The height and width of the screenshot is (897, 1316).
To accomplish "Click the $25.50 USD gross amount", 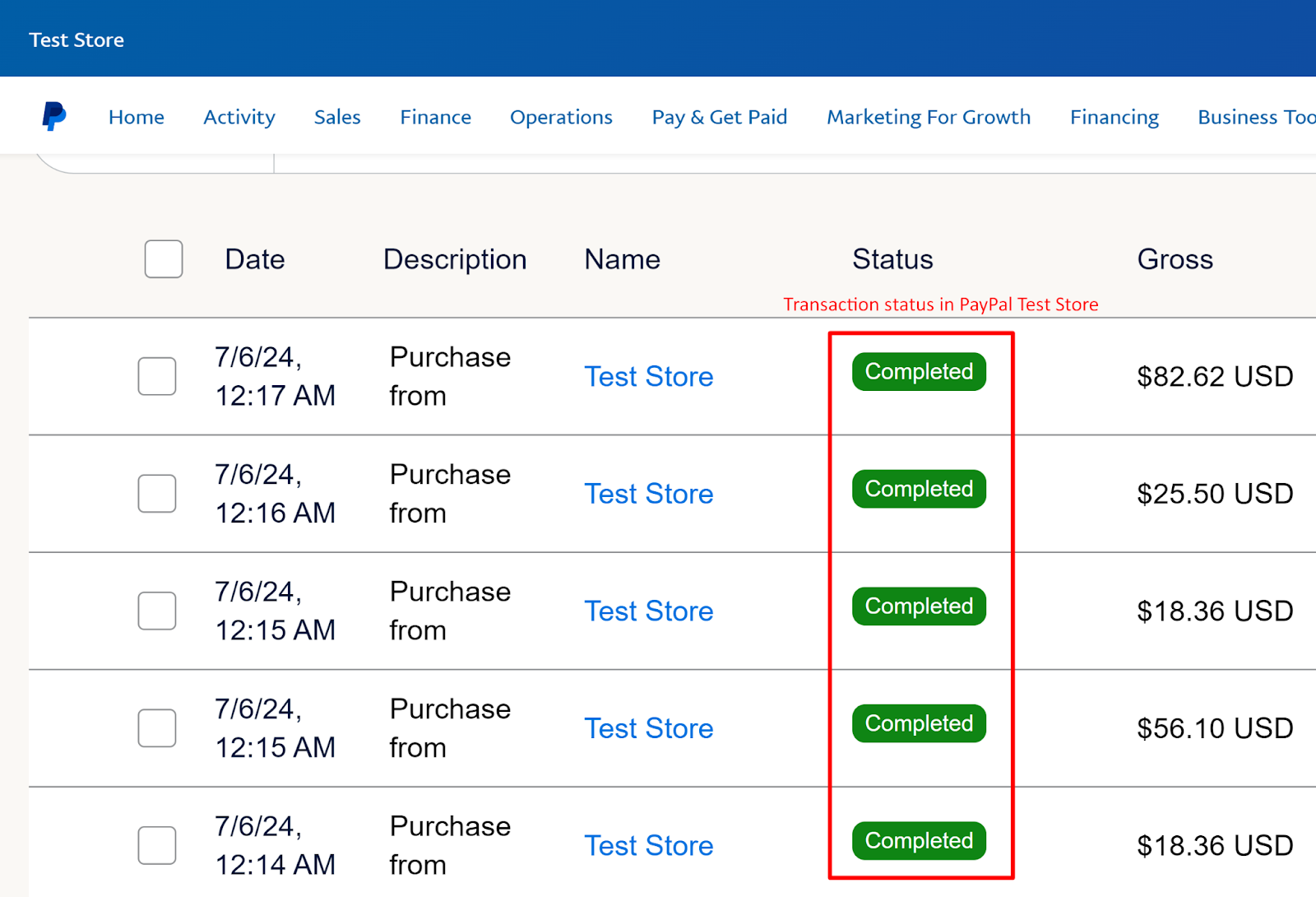I will pyautogui.click(x=1215, y=494).
